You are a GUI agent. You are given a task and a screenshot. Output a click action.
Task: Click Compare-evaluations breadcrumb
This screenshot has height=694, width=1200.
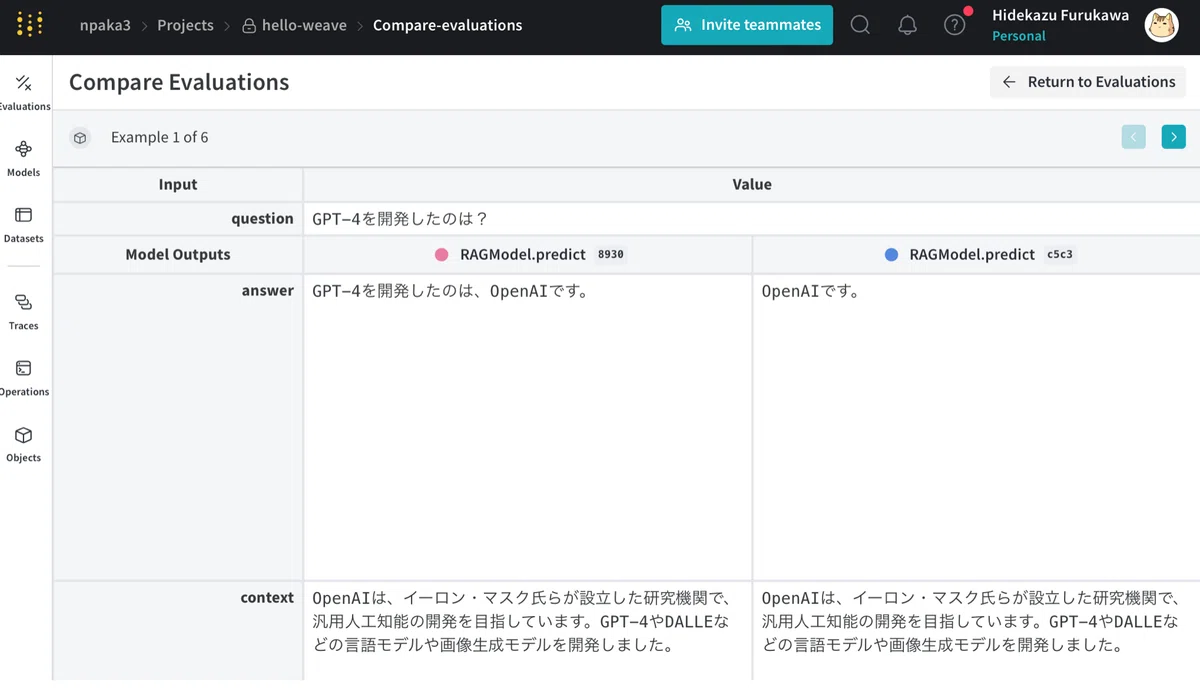447,25
